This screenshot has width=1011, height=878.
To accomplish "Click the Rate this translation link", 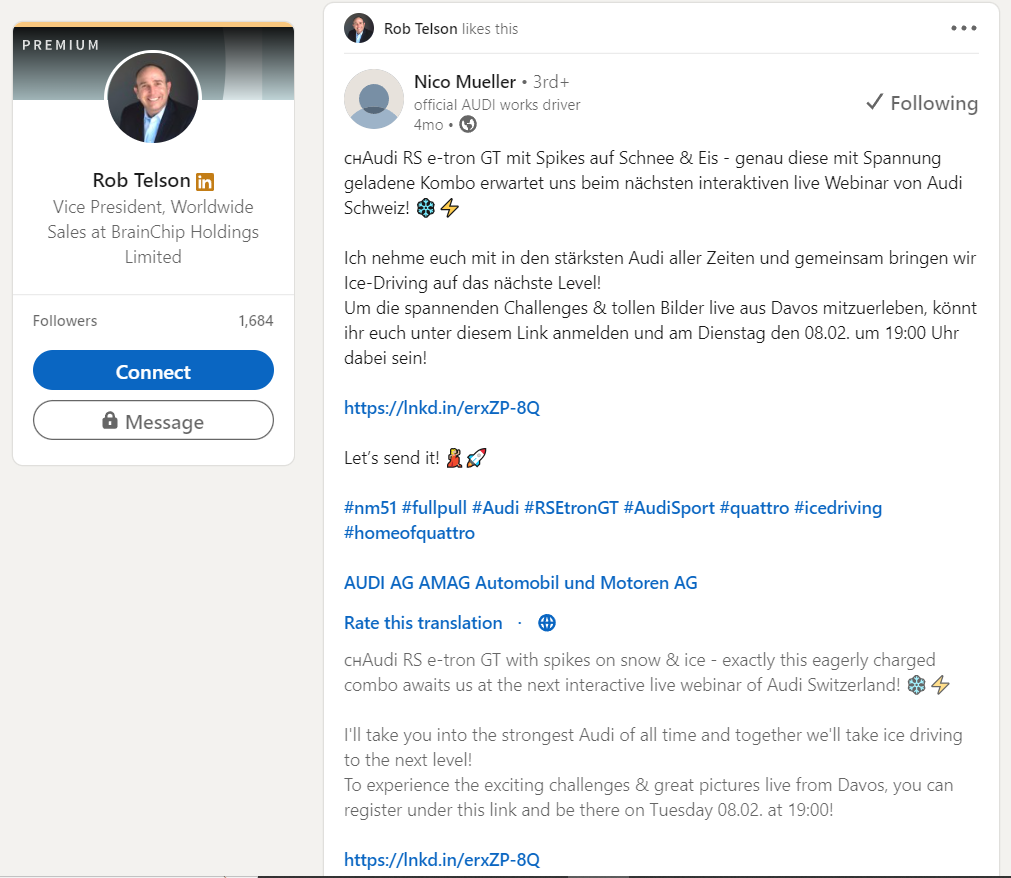I will [423, 623].
